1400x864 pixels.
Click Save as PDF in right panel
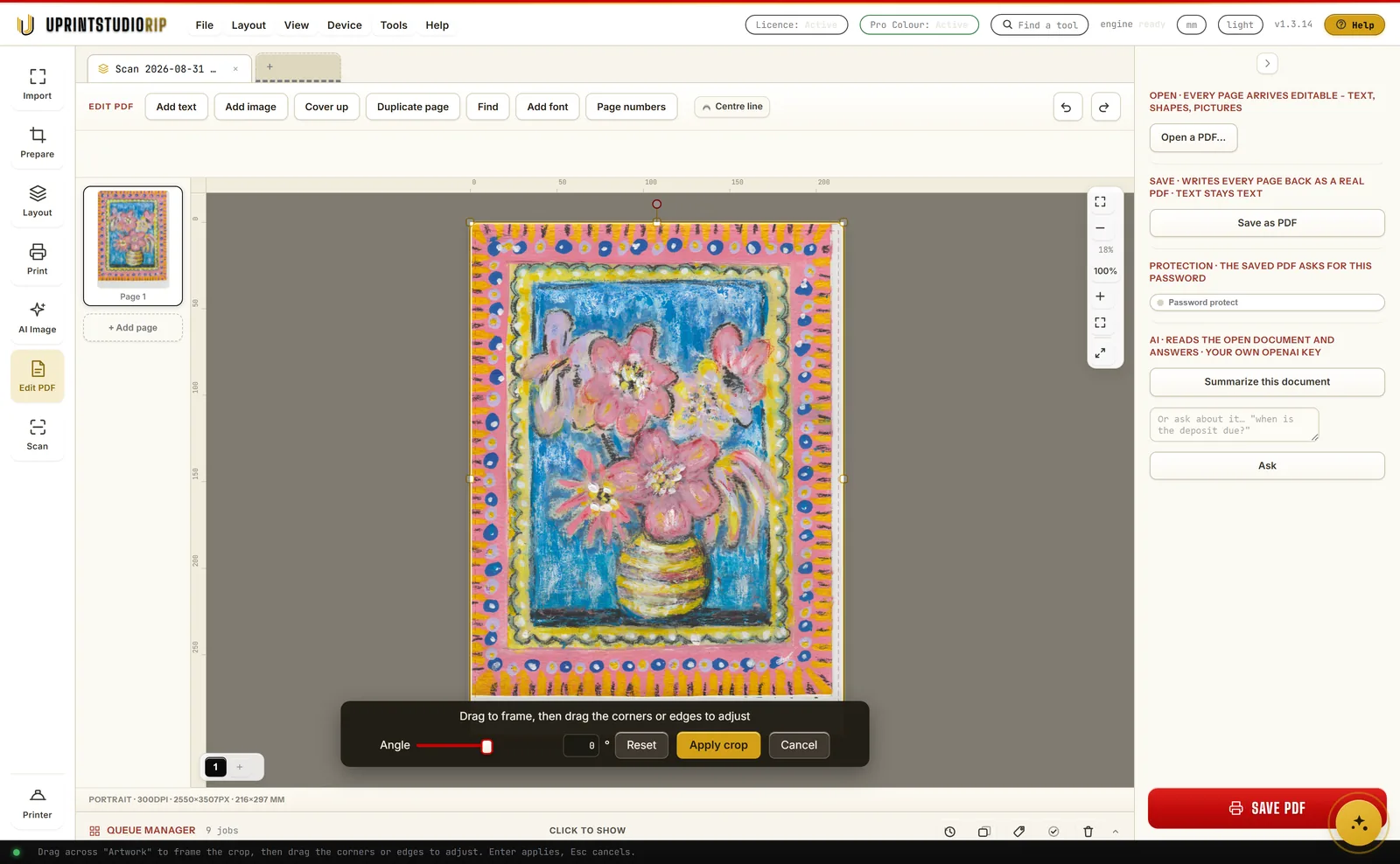point(1267,223)
